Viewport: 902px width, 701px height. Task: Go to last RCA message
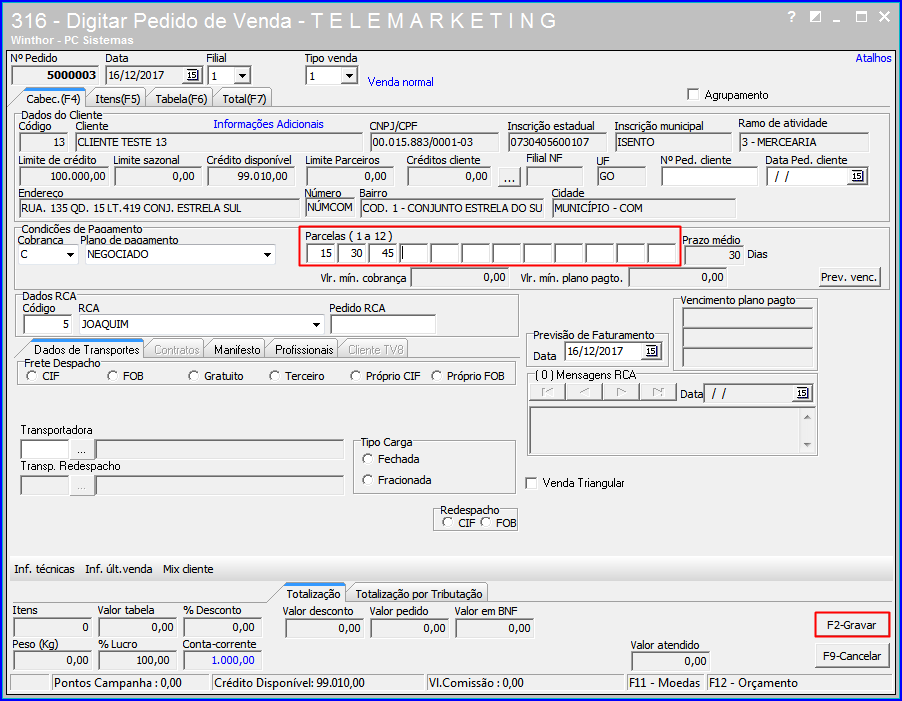click(x=658, y=392)
